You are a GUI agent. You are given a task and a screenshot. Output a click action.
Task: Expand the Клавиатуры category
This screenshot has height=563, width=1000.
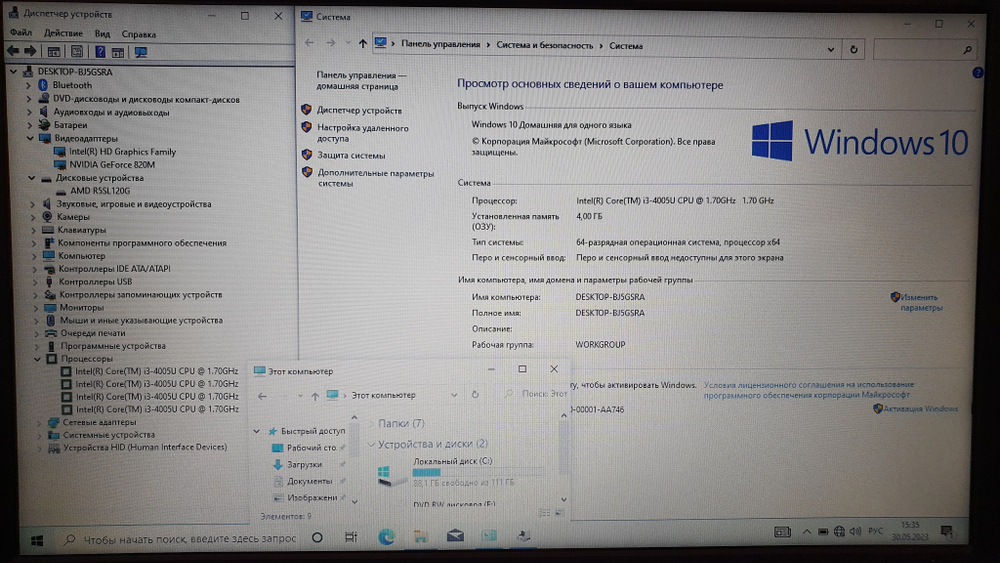coord(33,230)
